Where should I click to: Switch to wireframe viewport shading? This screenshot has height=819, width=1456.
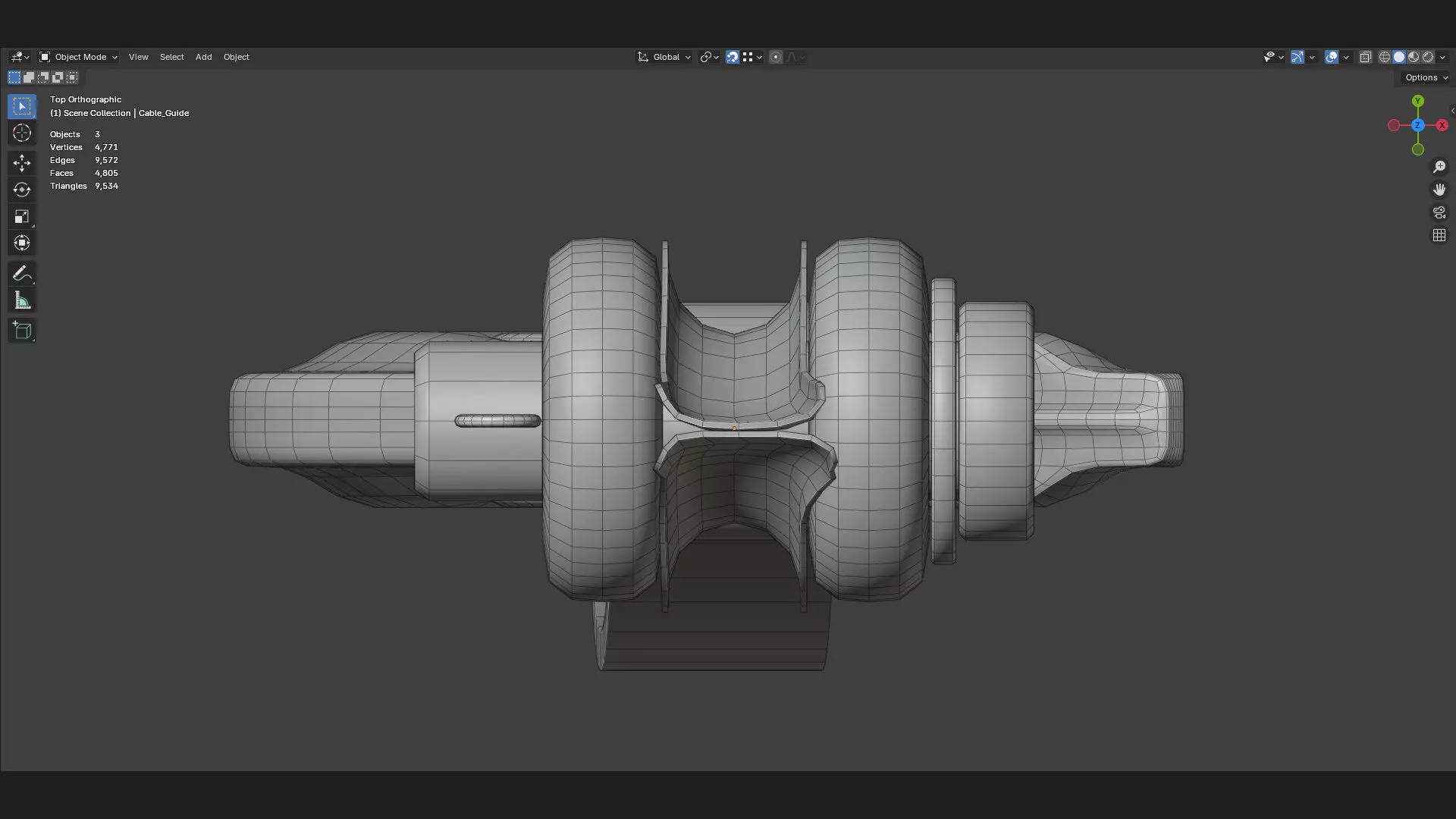1384,57
